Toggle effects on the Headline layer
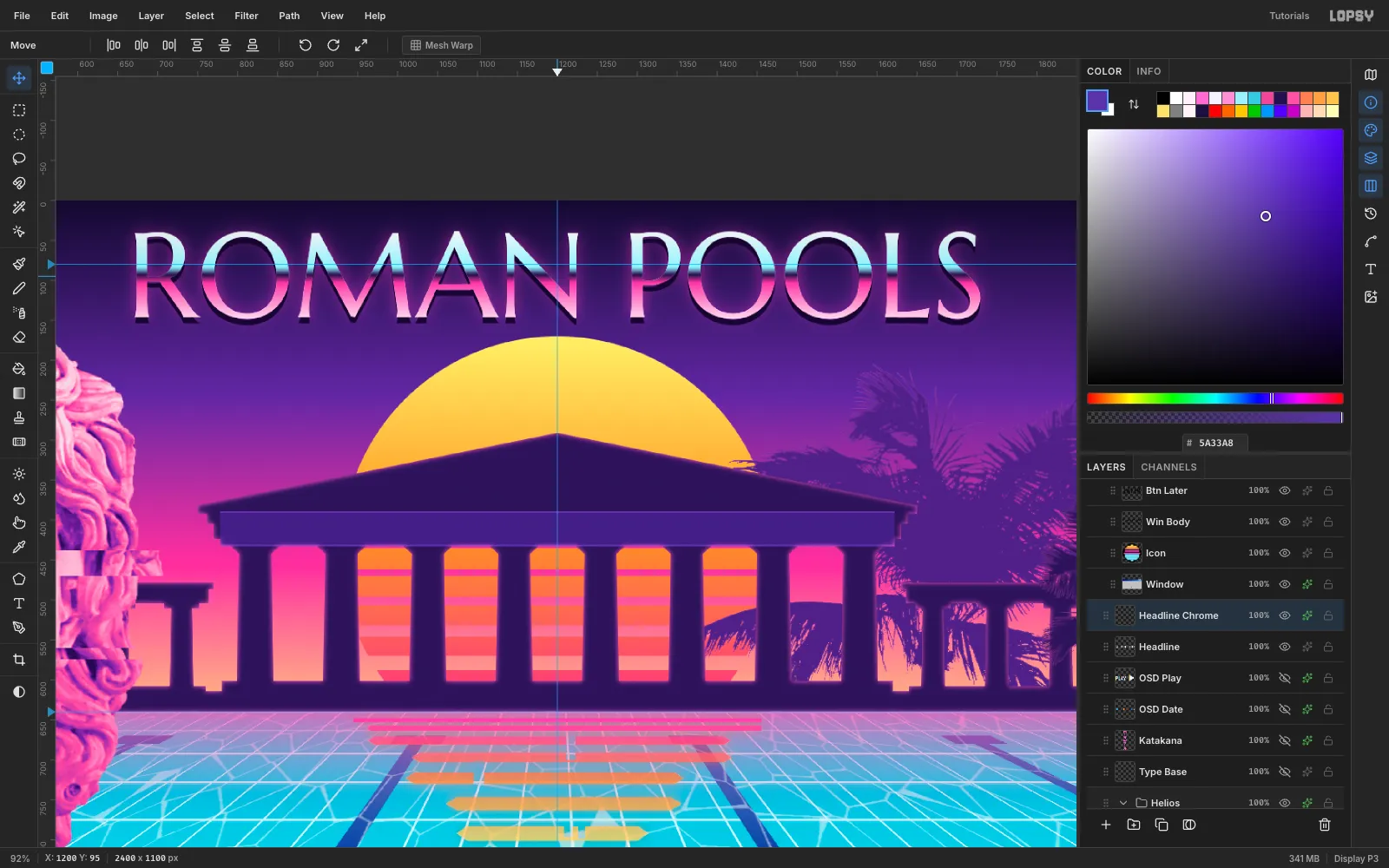 coord(1307,647)
